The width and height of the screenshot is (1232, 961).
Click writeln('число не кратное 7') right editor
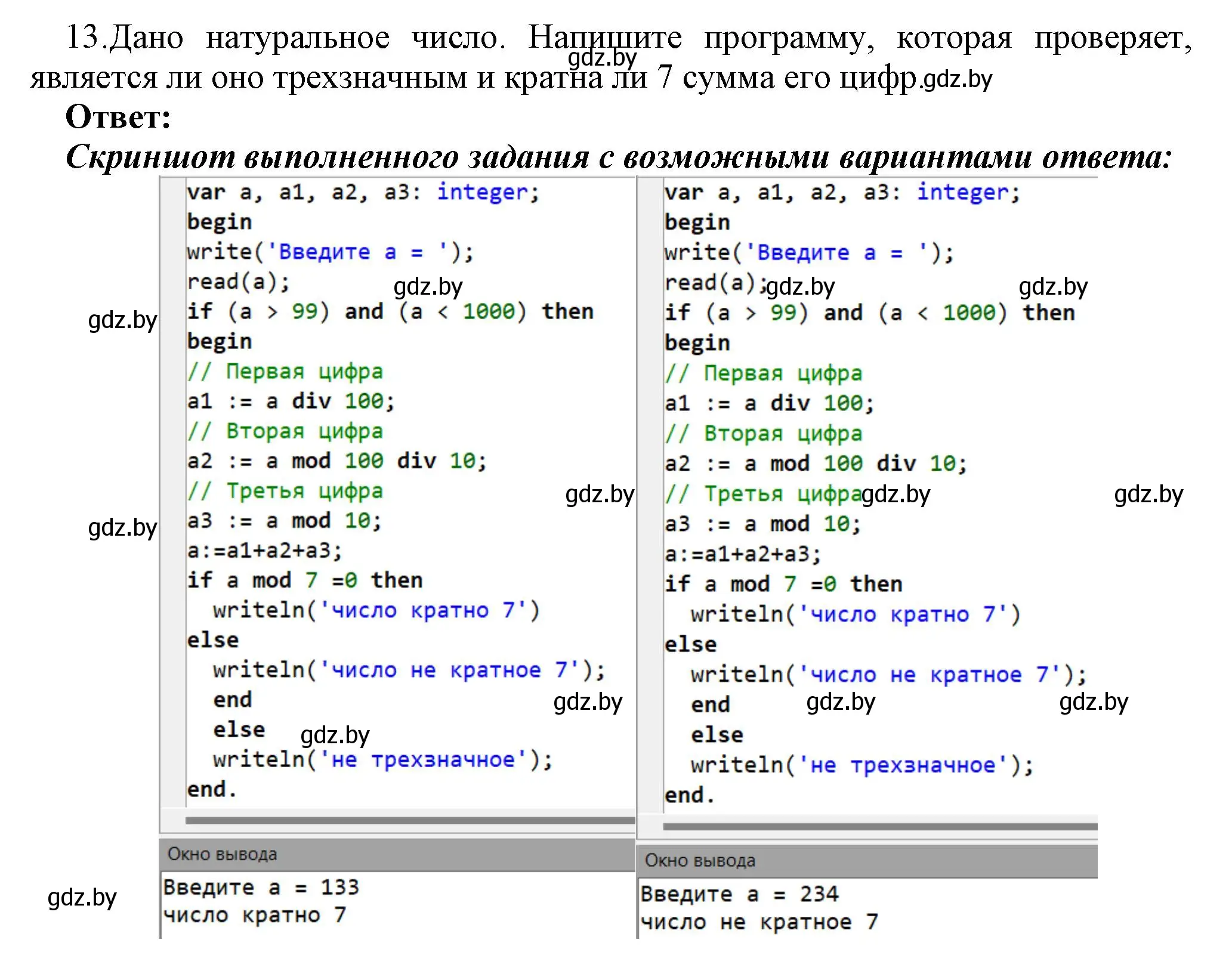(x=889, y=675)
